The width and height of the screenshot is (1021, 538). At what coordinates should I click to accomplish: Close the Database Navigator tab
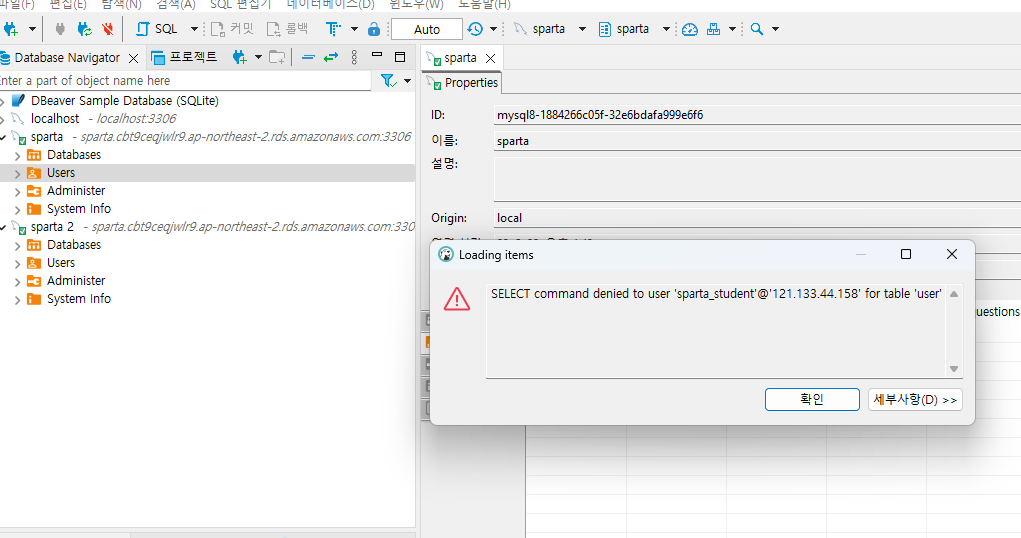point(133,59)
